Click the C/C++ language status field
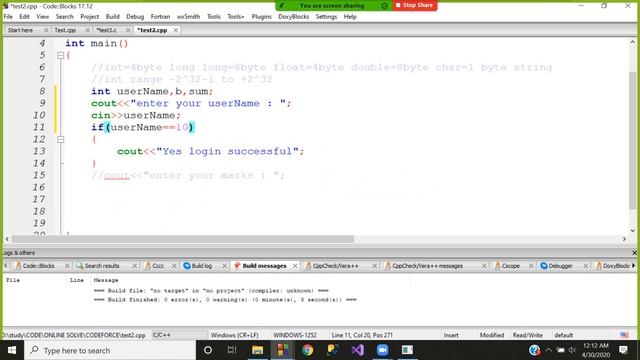Image resolution: width=640 pixels, height=360 pixels. point(180,335)
